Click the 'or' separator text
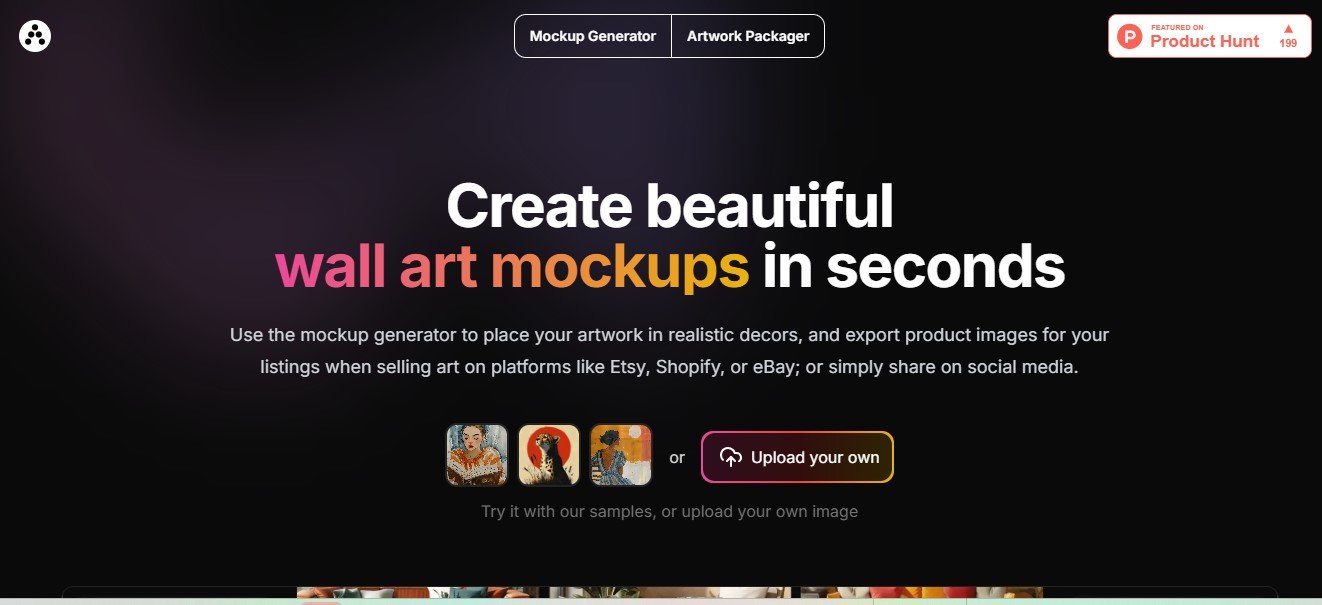The image size is (1322, 605). pos(677,458)
